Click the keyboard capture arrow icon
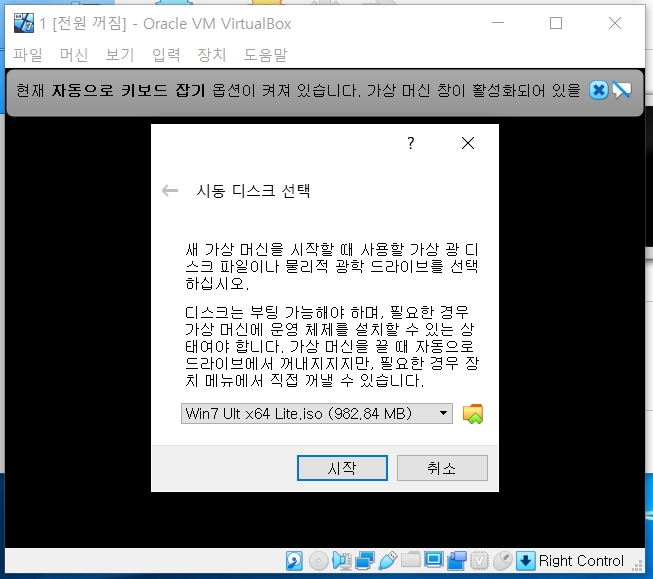The width and height of the screenshot is (653, 579). tap(525, 561)
